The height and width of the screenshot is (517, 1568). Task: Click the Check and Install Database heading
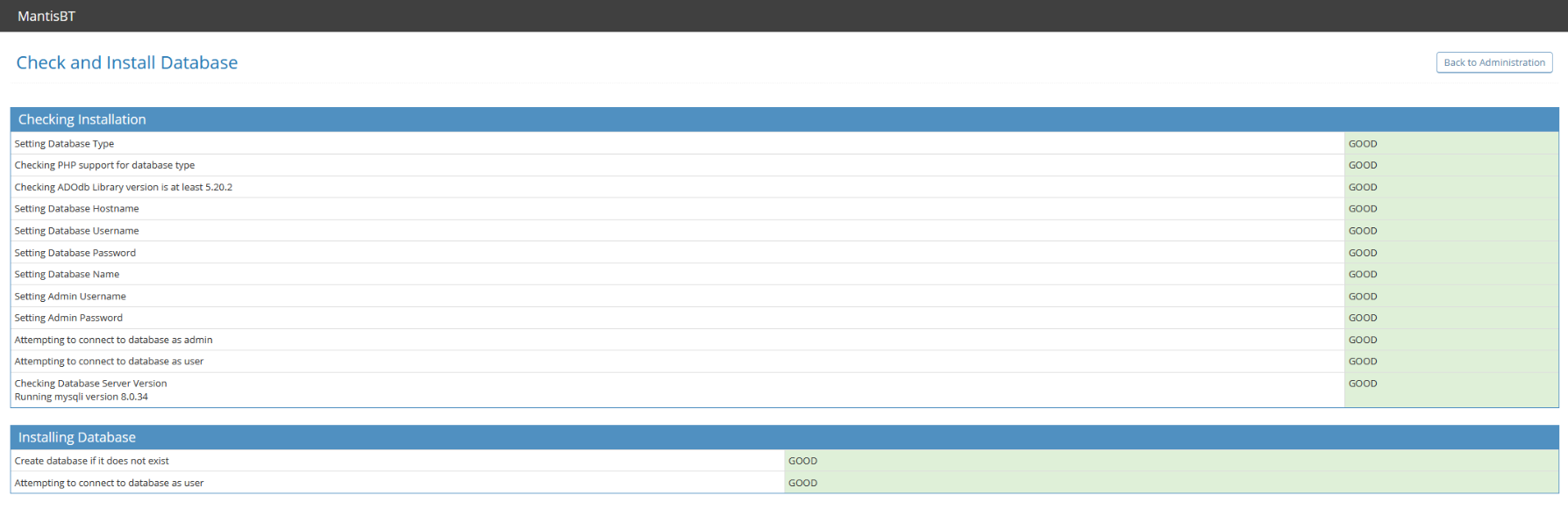point(127,62)
